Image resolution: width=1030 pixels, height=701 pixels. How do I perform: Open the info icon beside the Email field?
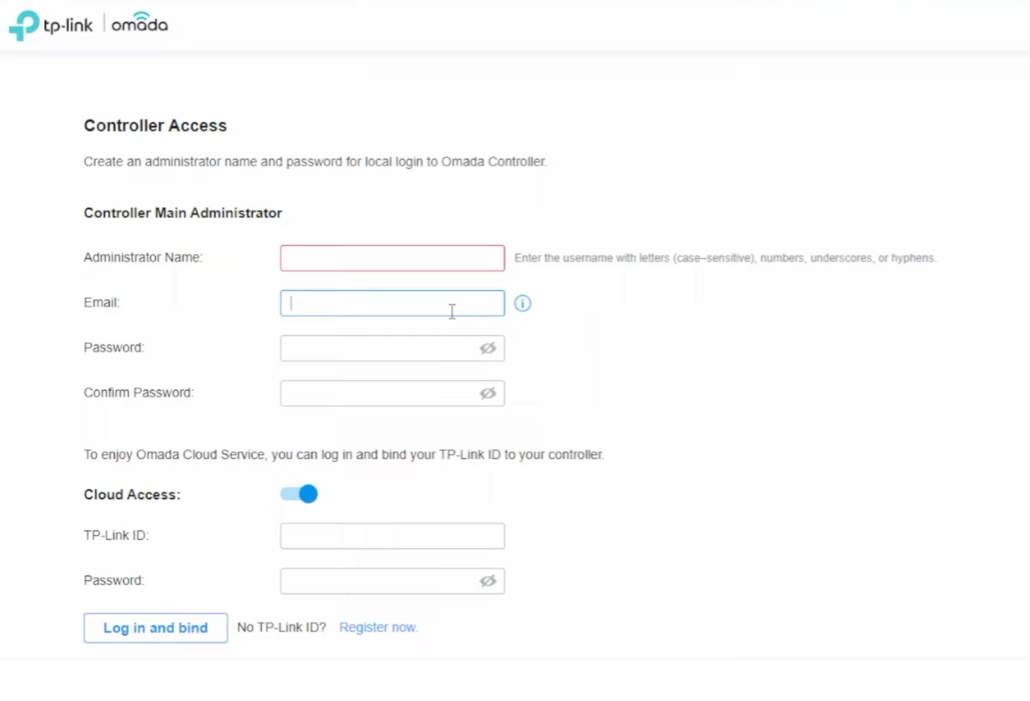click(x=522, y=303)
